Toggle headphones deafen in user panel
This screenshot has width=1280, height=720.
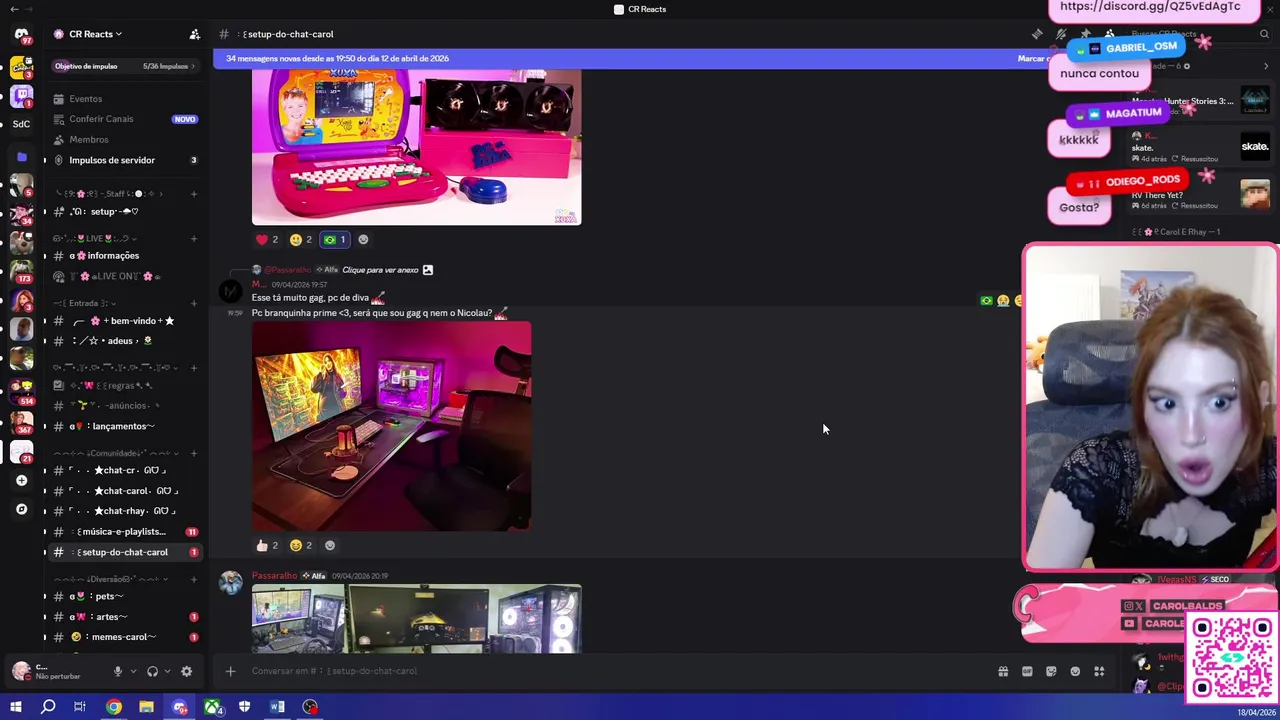pos(152,671)
